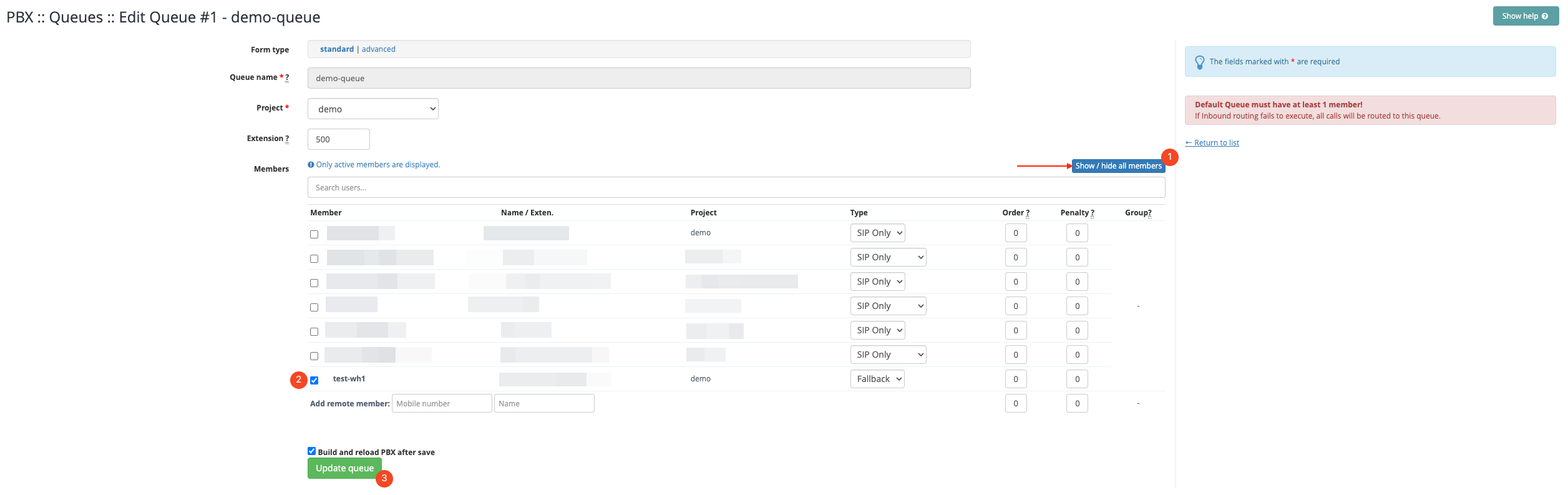Screen dimensions: 1568x495
Task: Follow the Return to list link
Action: [1212, 143]
